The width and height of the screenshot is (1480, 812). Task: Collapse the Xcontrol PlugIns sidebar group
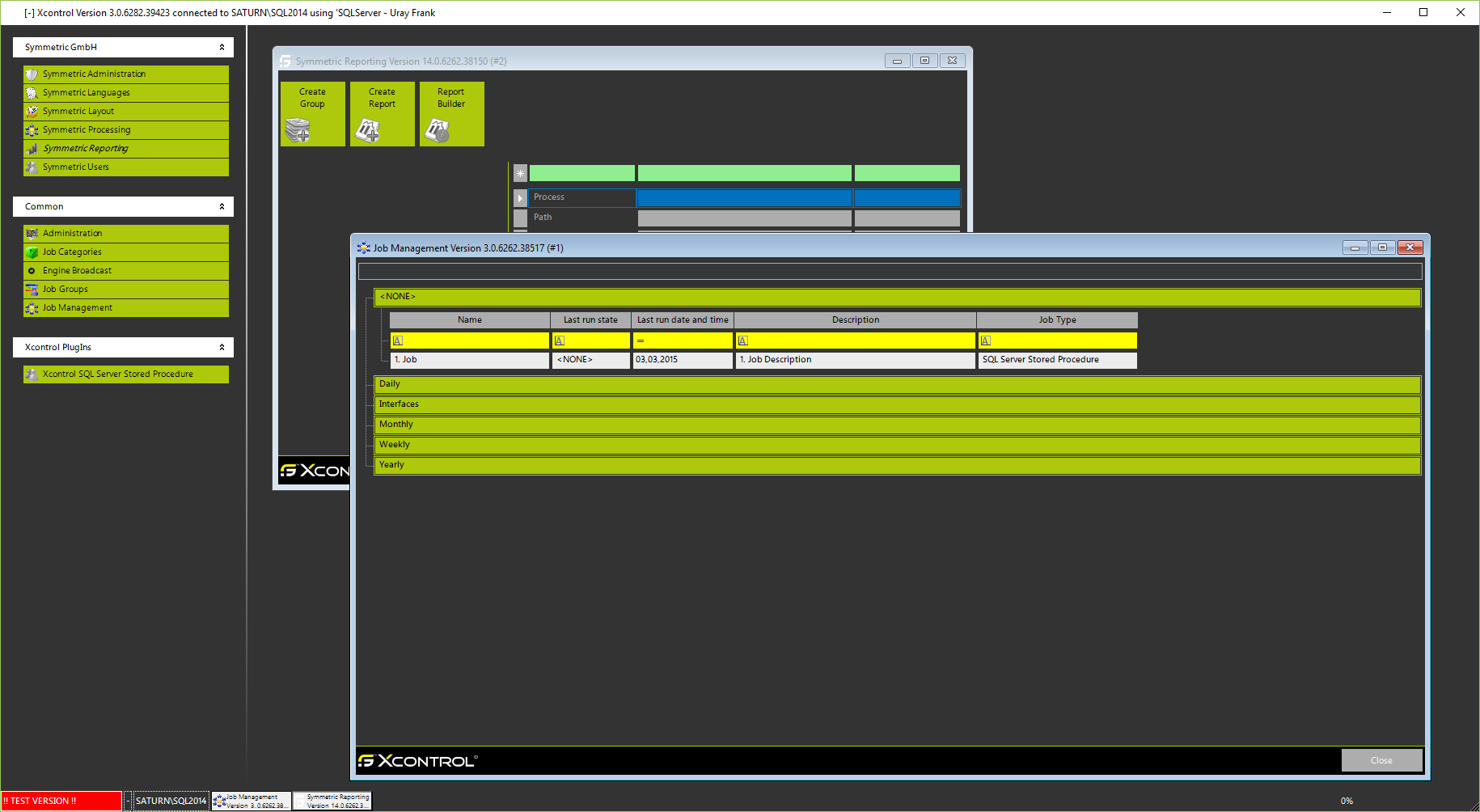[x=222, y=347]
